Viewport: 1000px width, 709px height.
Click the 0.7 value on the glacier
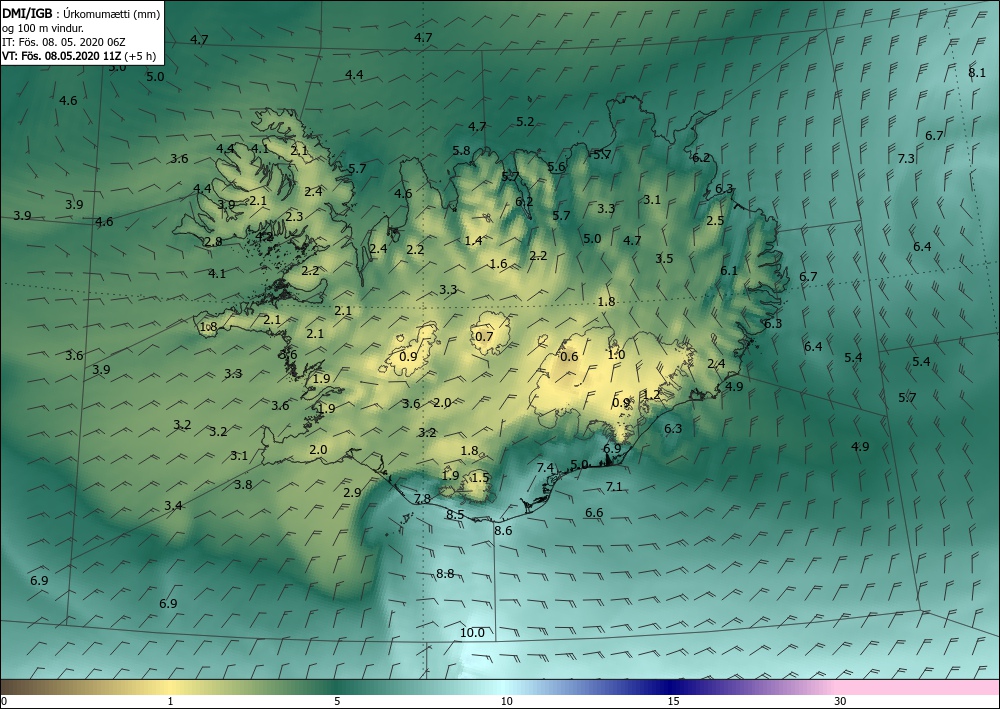(x=485, y=336)
